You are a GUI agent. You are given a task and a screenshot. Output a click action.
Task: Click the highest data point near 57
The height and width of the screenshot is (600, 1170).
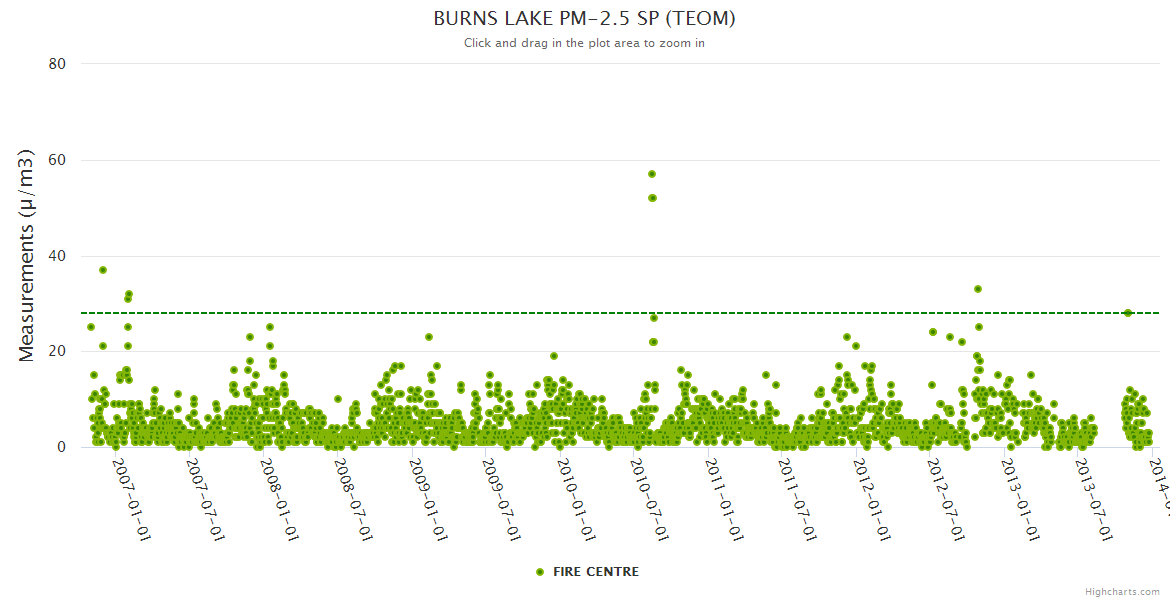(x=652, y=174)
